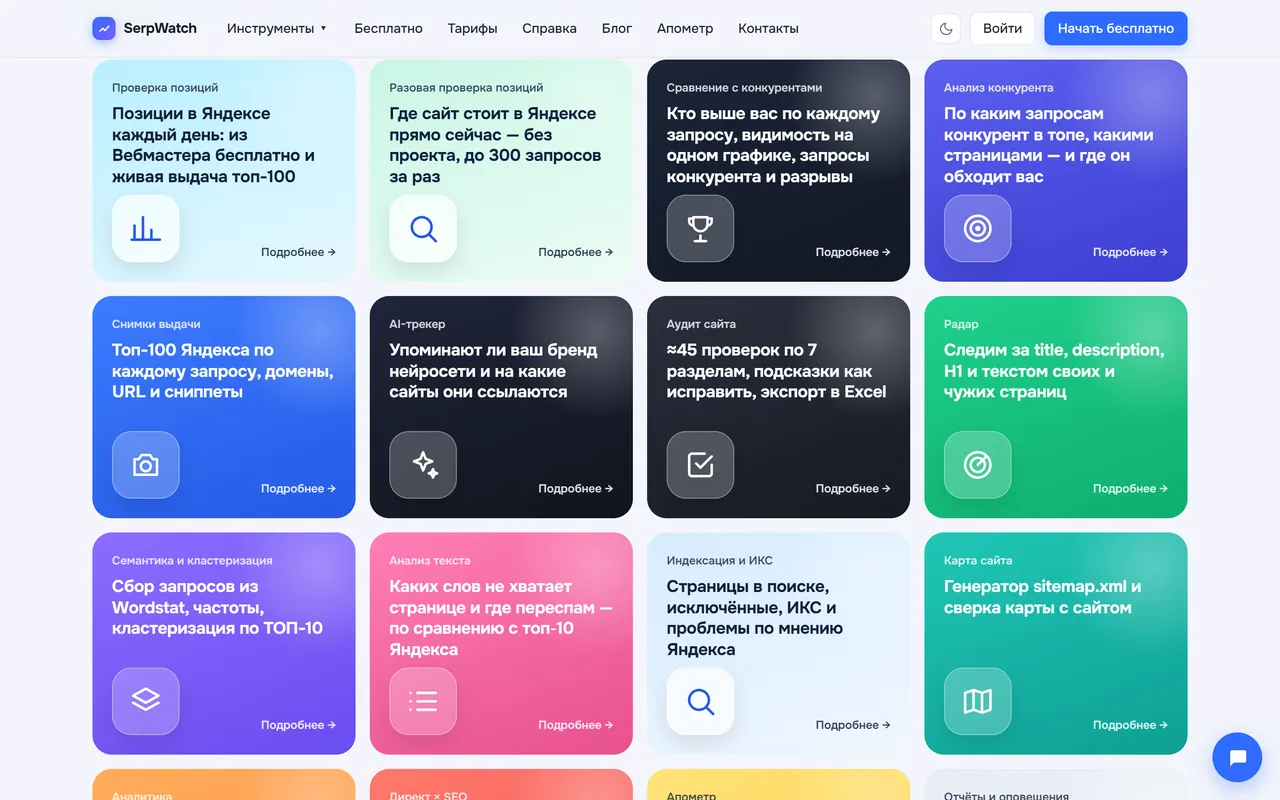The width and height of the screenshot is (1280, 800).
Task: Click the checkbox icon in Аудит сайта card
Action: pyautogui.click(x=700, y=465)
